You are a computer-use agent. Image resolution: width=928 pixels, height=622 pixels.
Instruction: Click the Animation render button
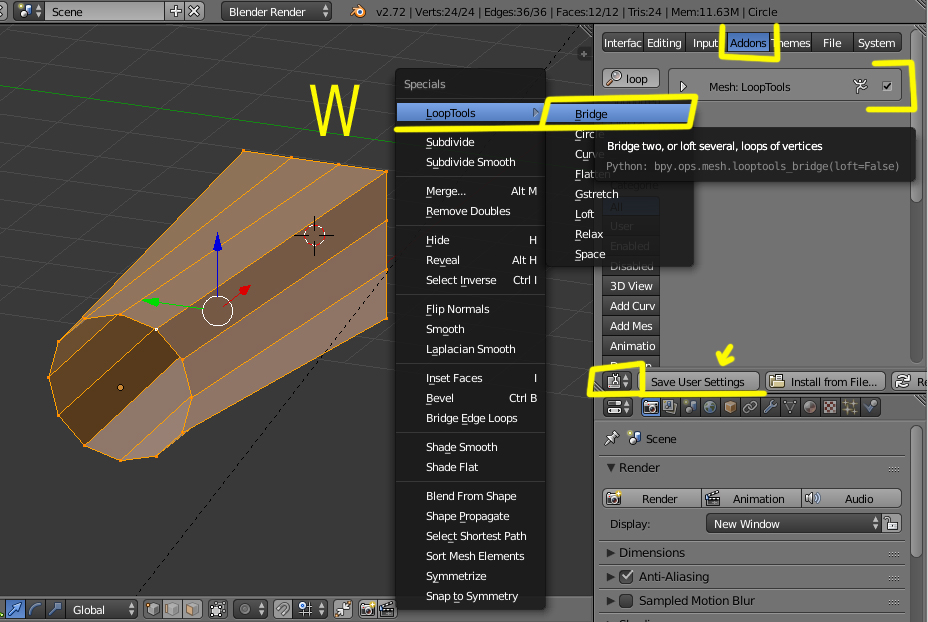click(x=751, y=499)
